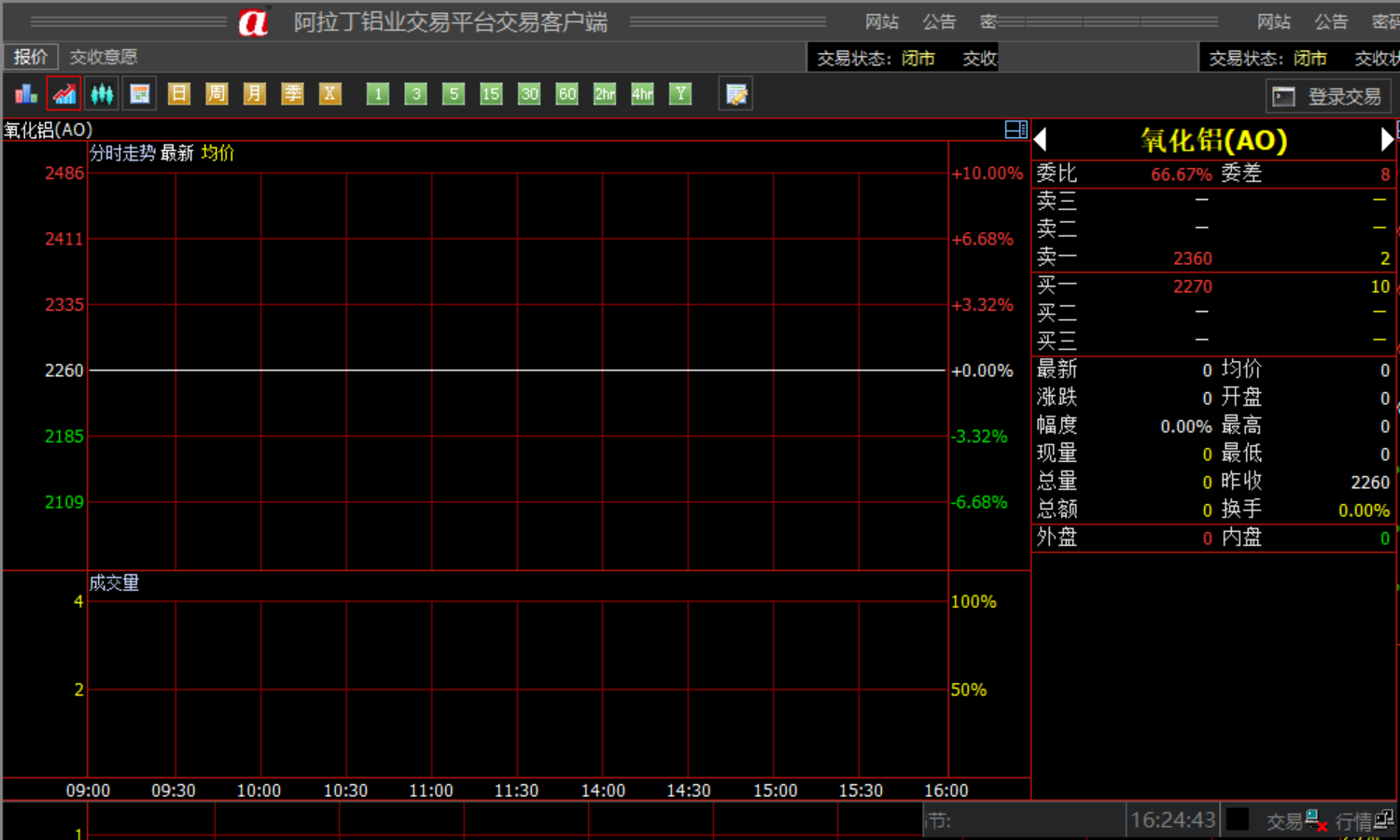Toggle chart panel layout icon near 氧化铝(AO) chart
Viewport: 1400px width, 840px height.
click(x=1016, y=130)
